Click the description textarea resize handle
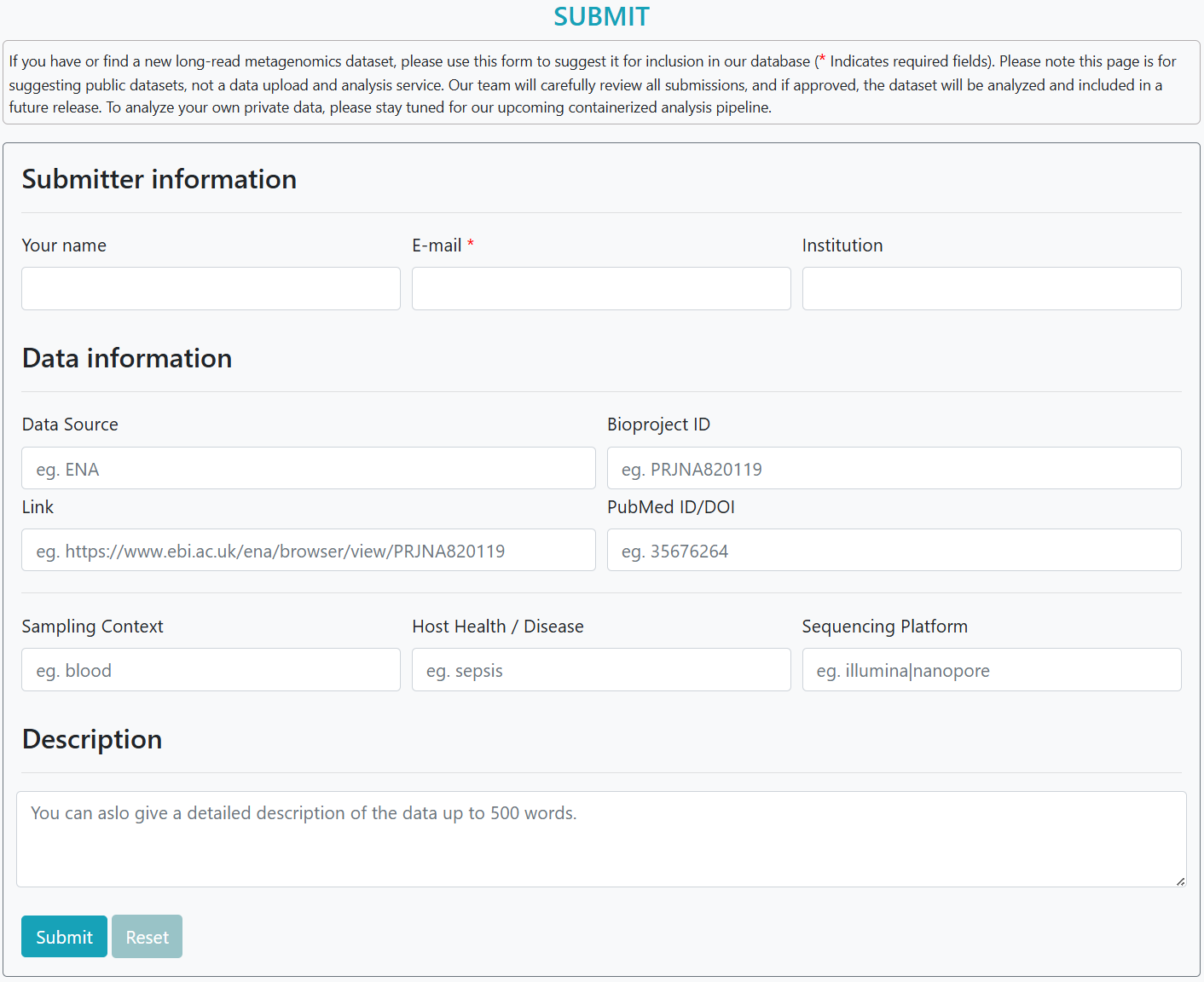The width and height of the screenshot is (1204, 982). (x=1180, y=881)
